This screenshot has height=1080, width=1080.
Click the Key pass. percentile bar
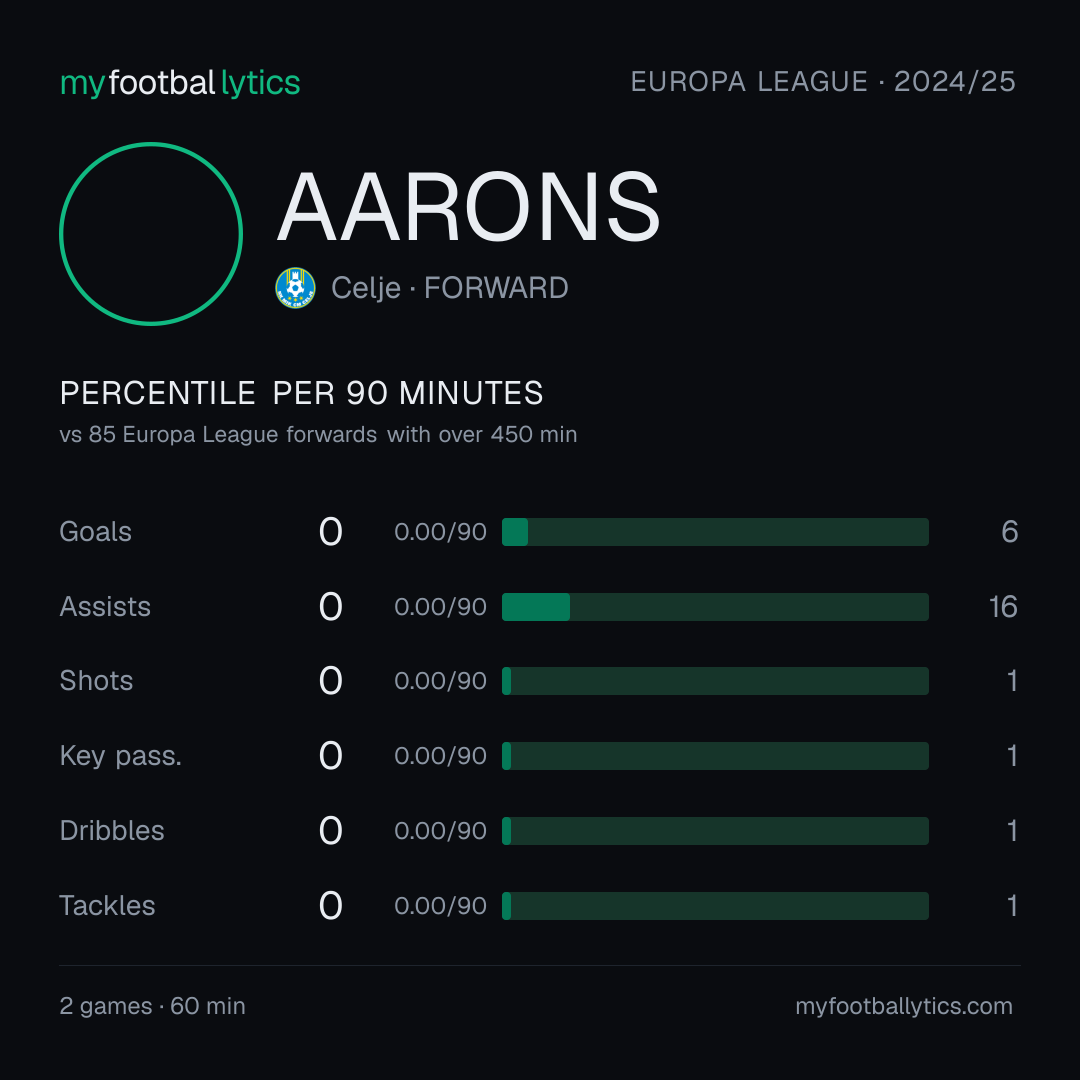coord(715,756)
